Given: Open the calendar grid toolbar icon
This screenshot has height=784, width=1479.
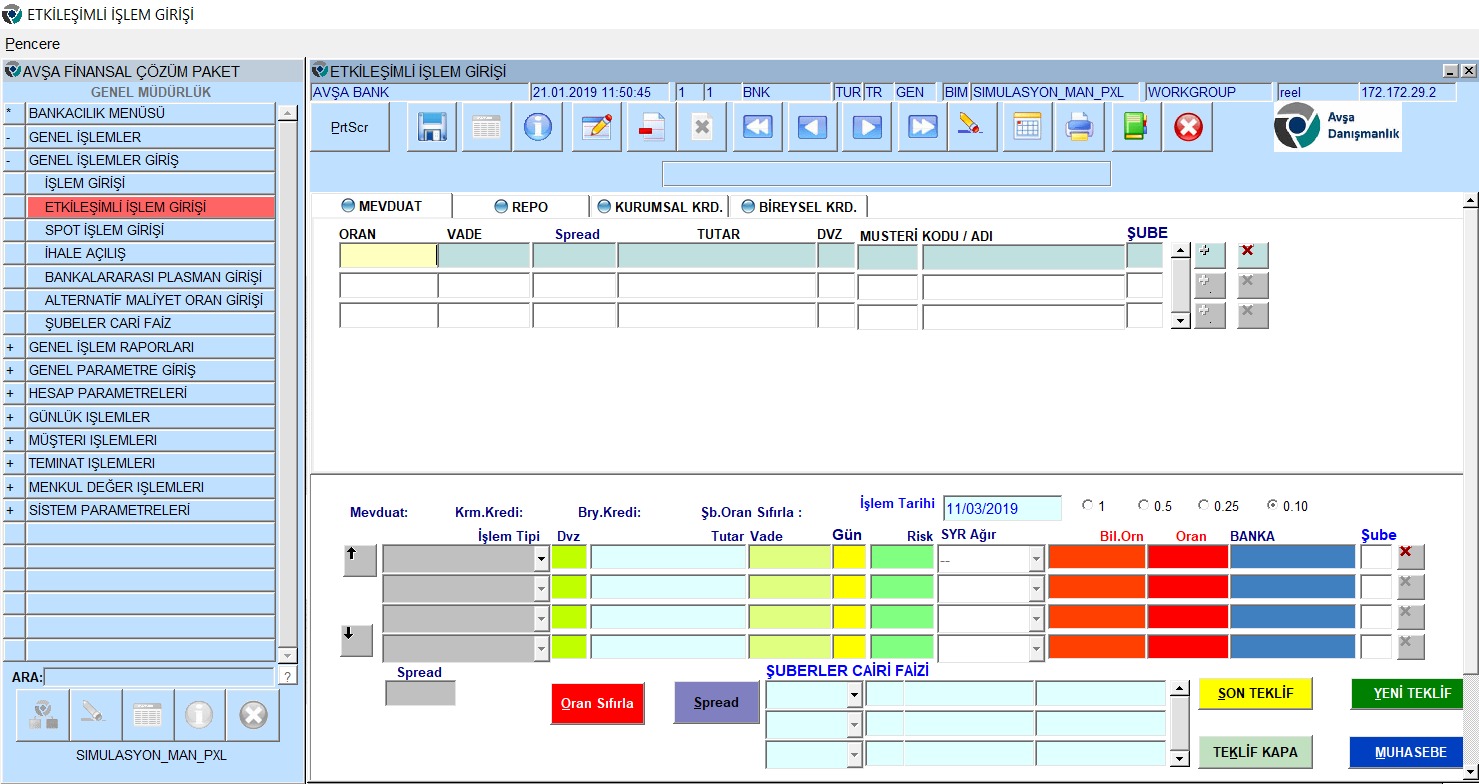Looking at the screenshot, I should 1027,127.
